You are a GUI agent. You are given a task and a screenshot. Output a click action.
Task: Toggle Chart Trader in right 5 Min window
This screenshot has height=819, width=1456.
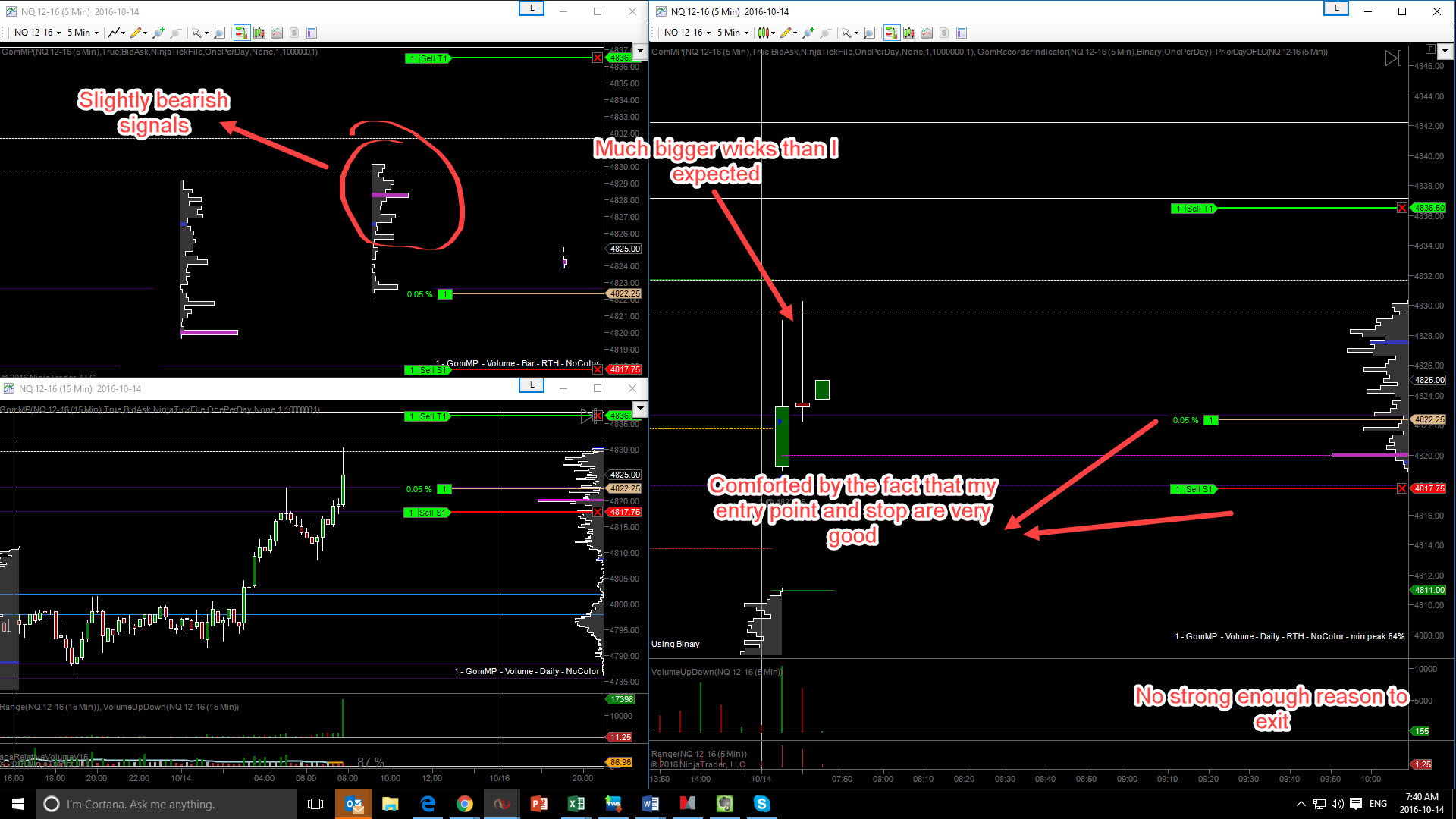pos(892,33)
